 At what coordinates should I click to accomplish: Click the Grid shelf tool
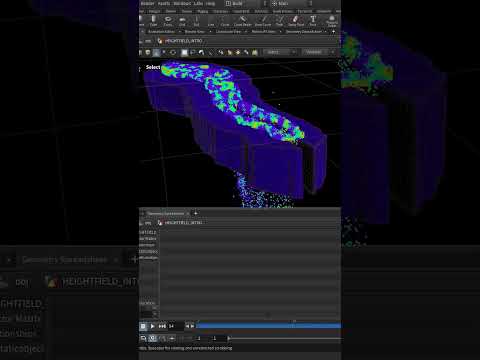182,21
